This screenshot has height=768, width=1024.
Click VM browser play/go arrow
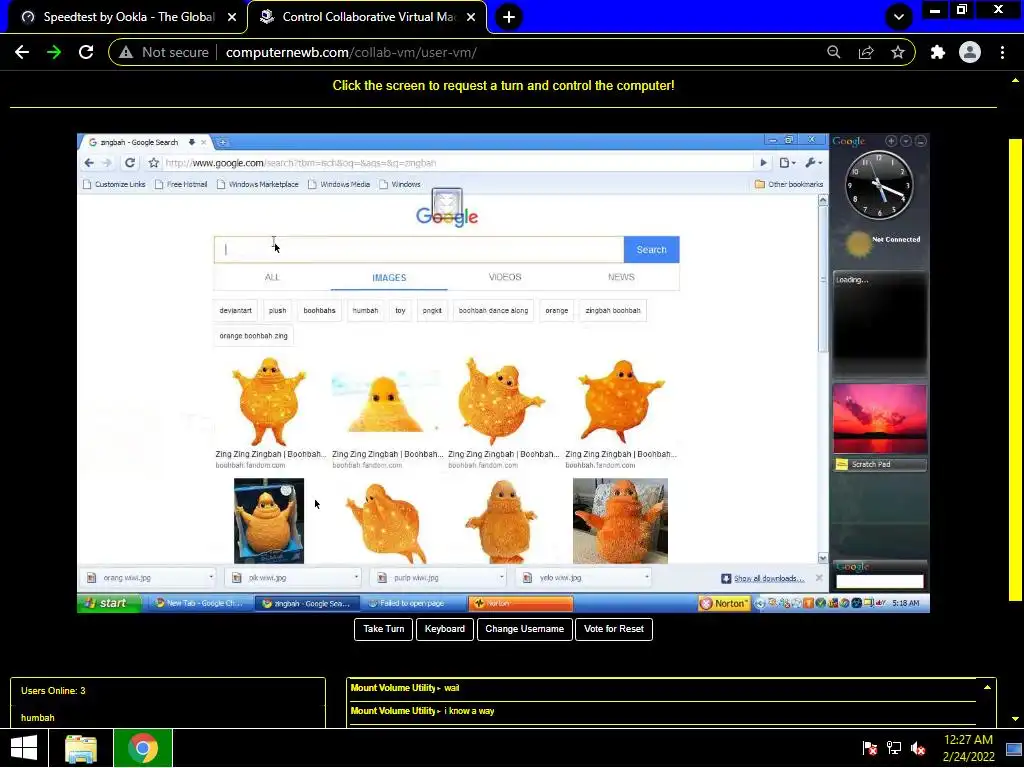[x=763, y=163]
